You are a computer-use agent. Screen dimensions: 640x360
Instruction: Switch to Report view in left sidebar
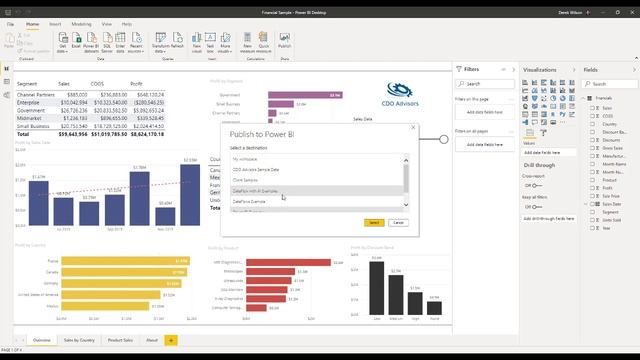coord(7,69)
